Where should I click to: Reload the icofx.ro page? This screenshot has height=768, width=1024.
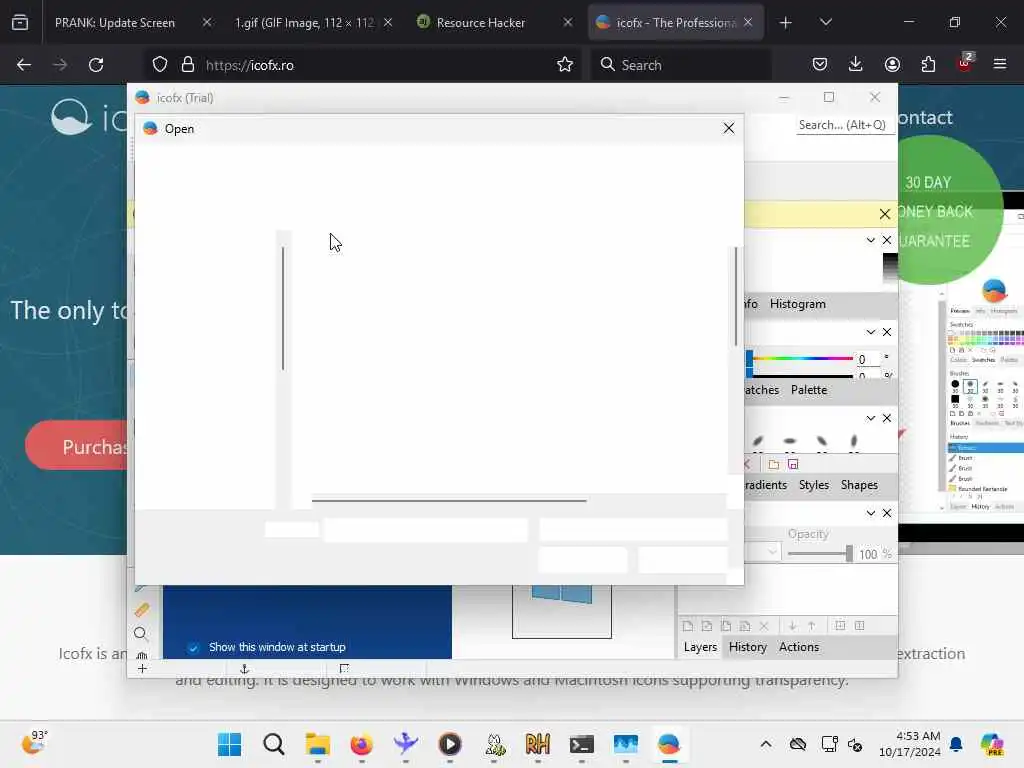tap(96, 65)
